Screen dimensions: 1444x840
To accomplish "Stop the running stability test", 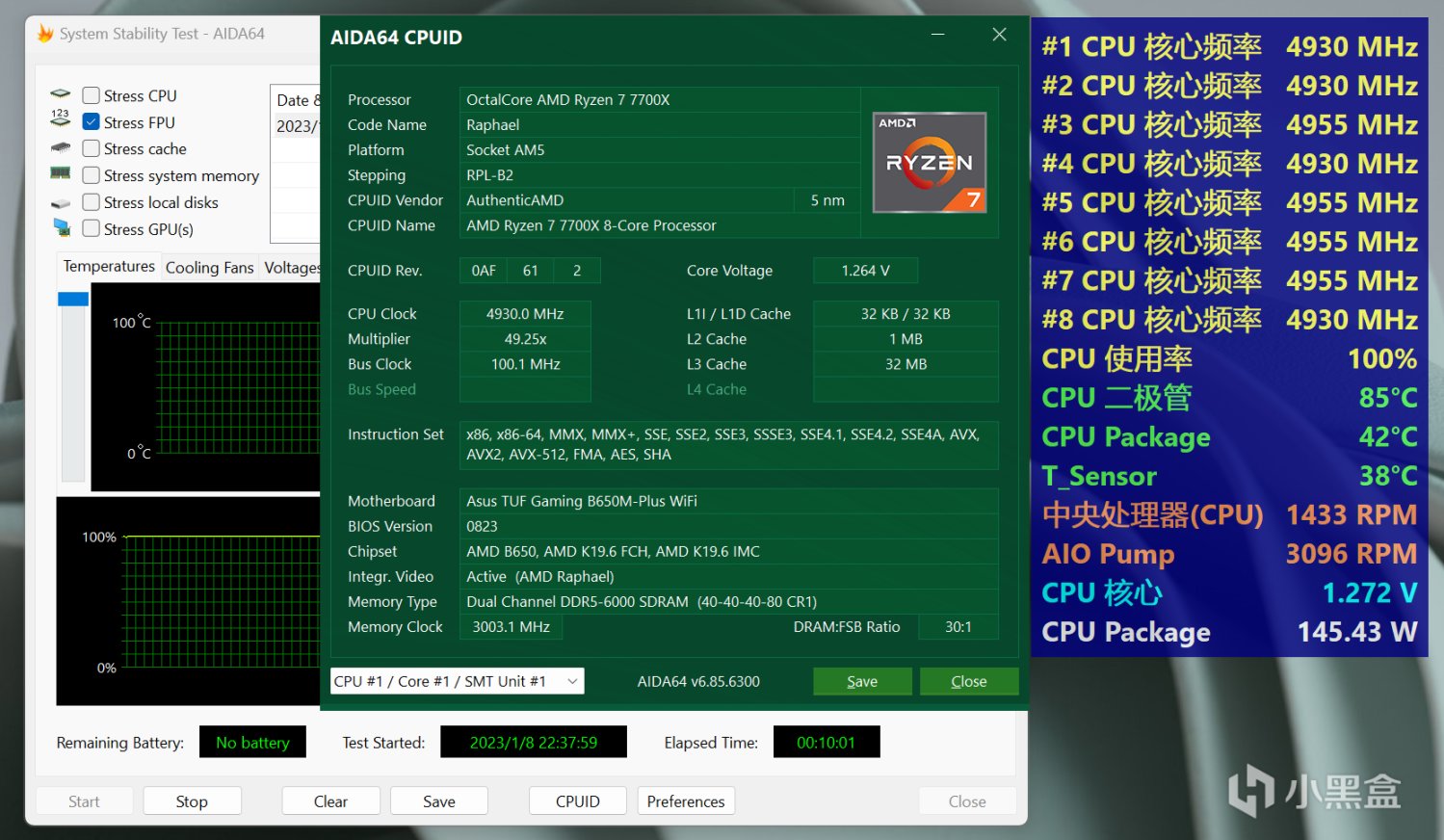I will point(192,801).
